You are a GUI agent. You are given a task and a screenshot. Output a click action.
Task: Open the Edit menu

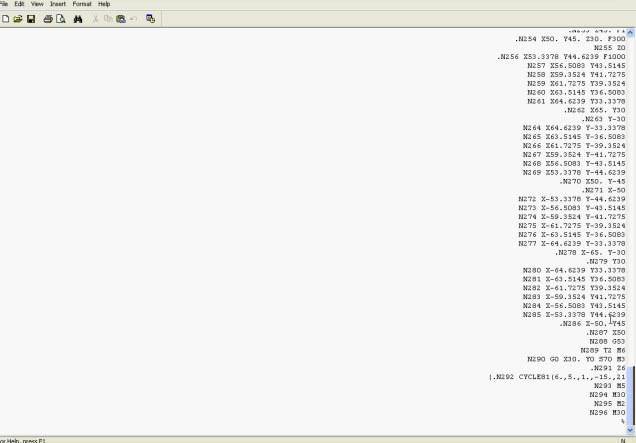19,4
